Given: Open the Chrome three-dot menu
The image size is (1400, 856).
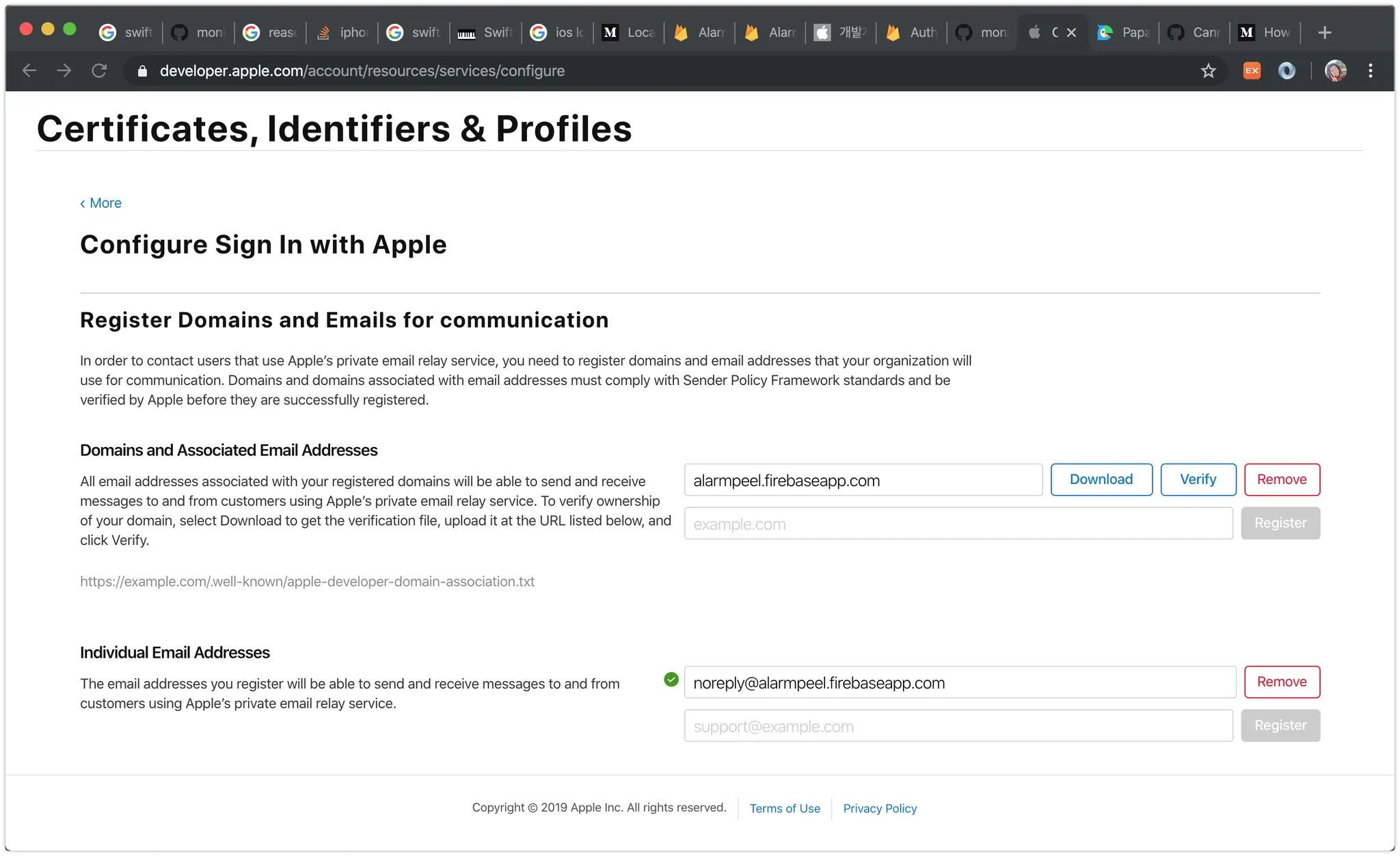Looking at the screenshot, I should click(1370, 71).
